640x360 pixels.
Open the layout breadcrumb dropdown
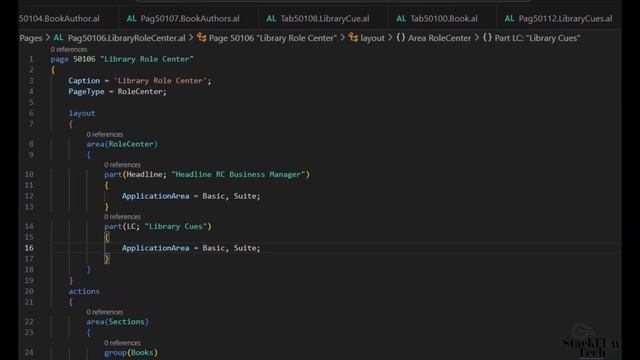(372, 38)
